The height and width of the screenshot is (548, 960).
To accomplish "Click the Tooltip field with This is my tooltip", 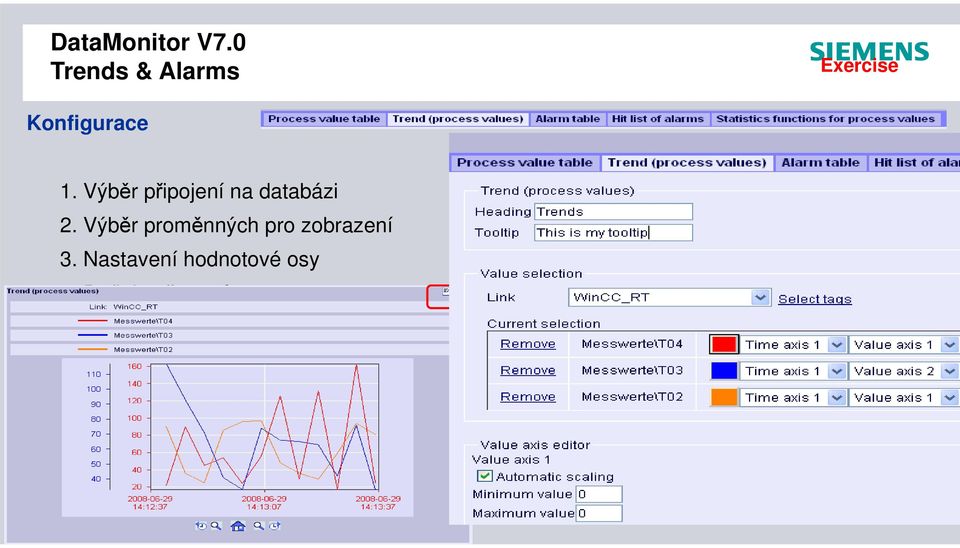I will point(613,233).
